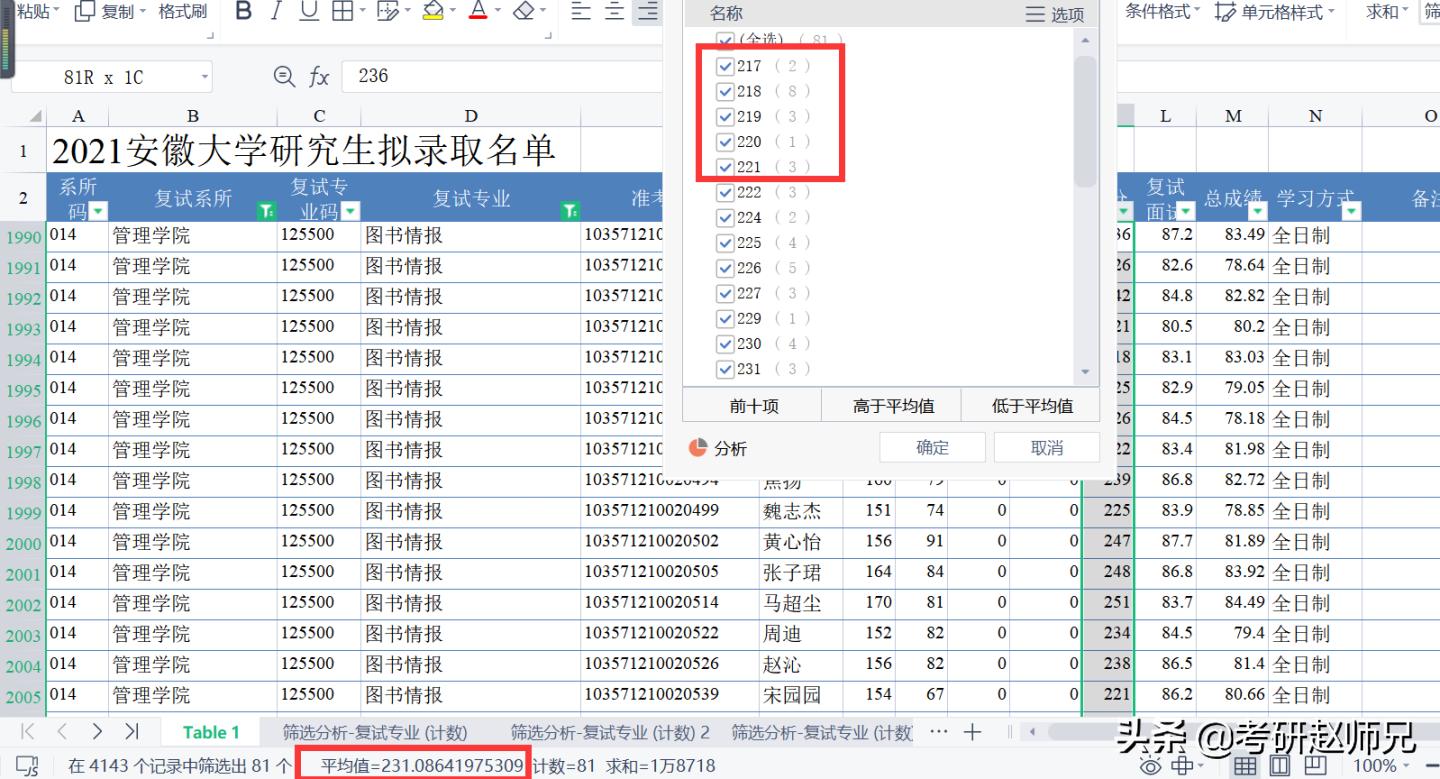The width and height of the screenshot is (1440, 779).
Task: Toggle underline formatting
Action: pyautogui.click(x=309, y=11)
